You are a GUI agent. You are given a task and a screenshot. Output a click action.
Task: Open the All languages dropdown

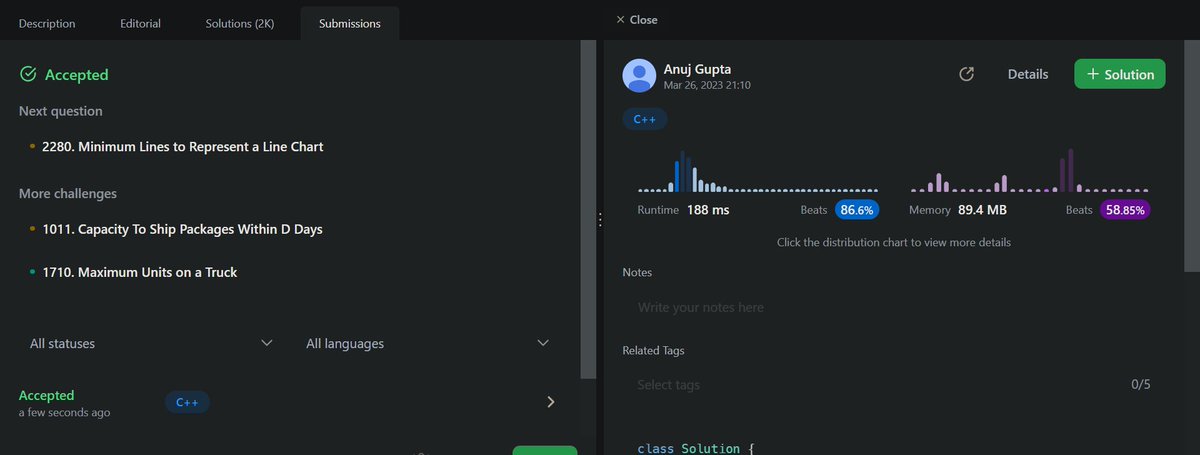tap(428, 343)
